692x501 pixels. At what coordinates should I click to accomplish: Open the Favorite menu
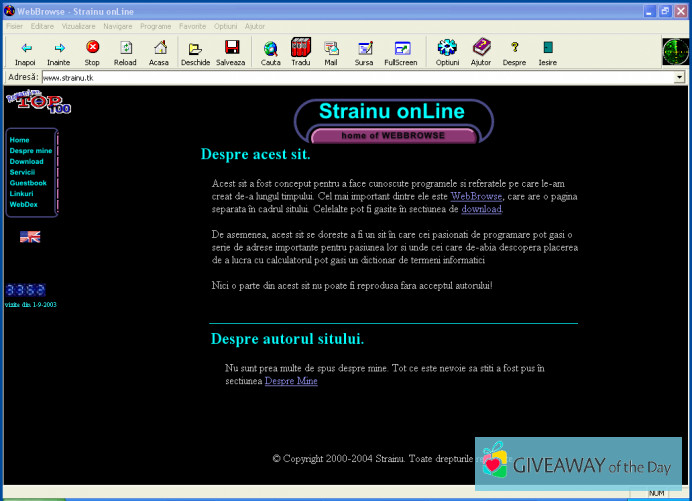193,26
